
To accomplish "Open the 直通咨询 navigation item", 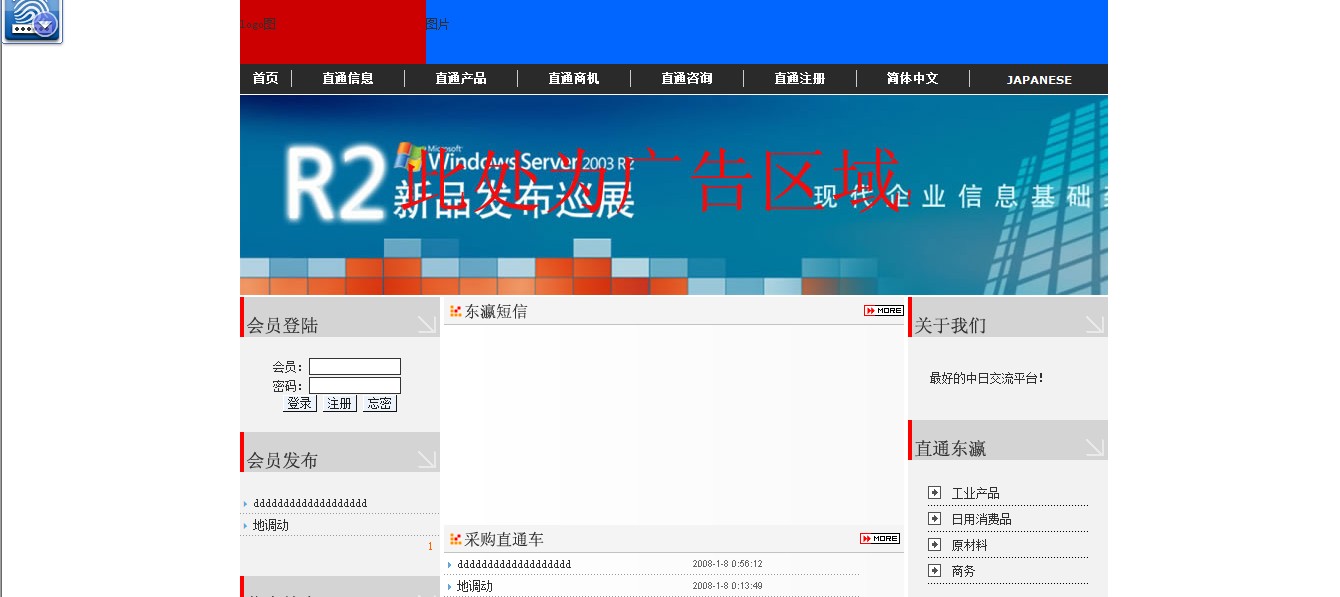I will pyautogui.click(x=687, y=78).
